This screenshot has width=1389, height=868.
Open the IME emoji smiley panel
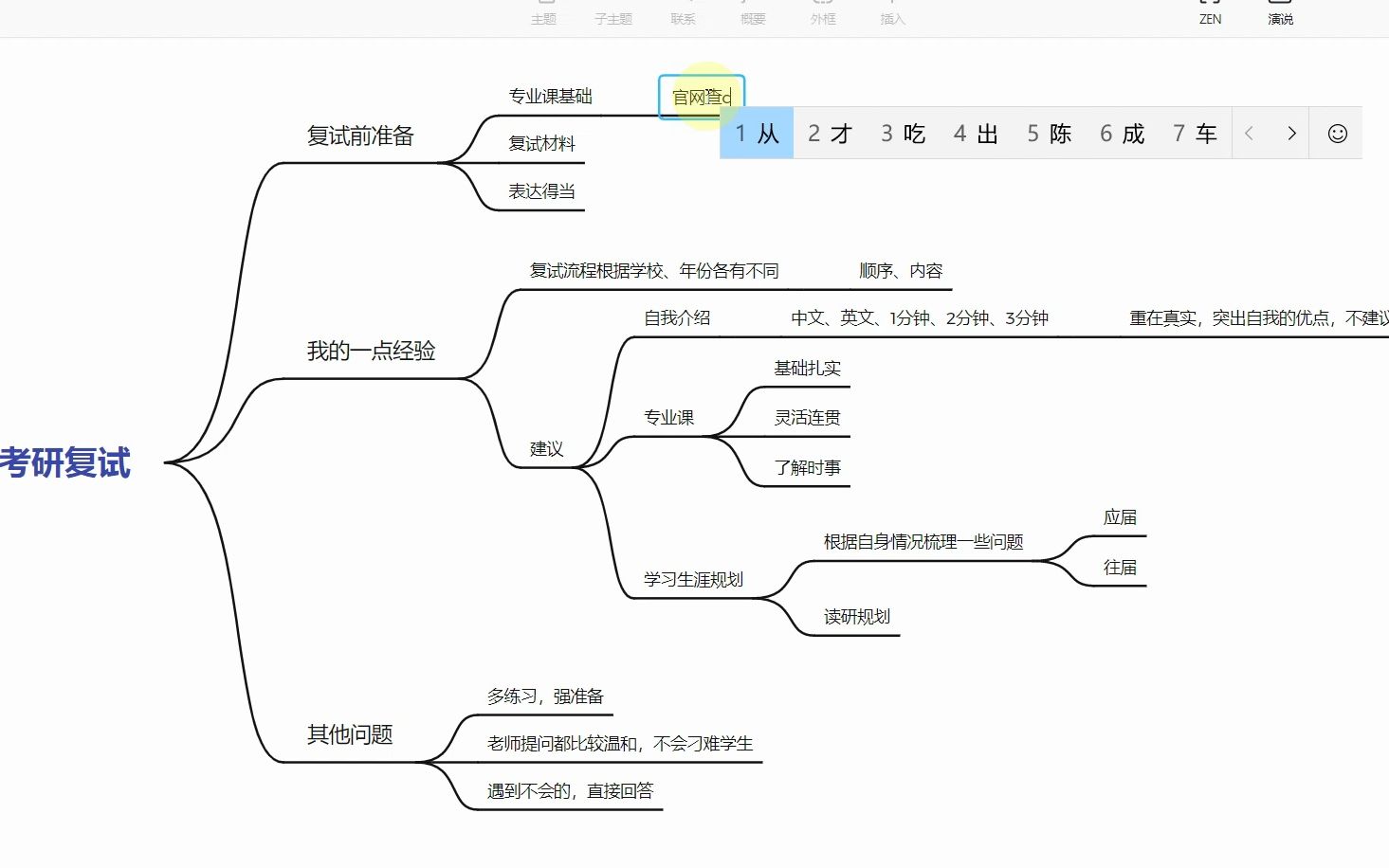1337,134
